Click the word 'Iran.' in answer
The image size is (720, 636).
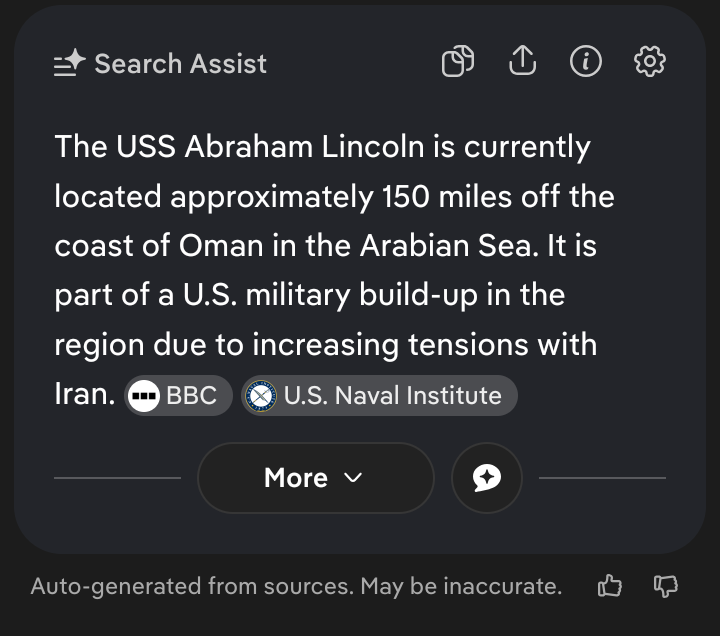pyautogui.click(x=85, y=394)
